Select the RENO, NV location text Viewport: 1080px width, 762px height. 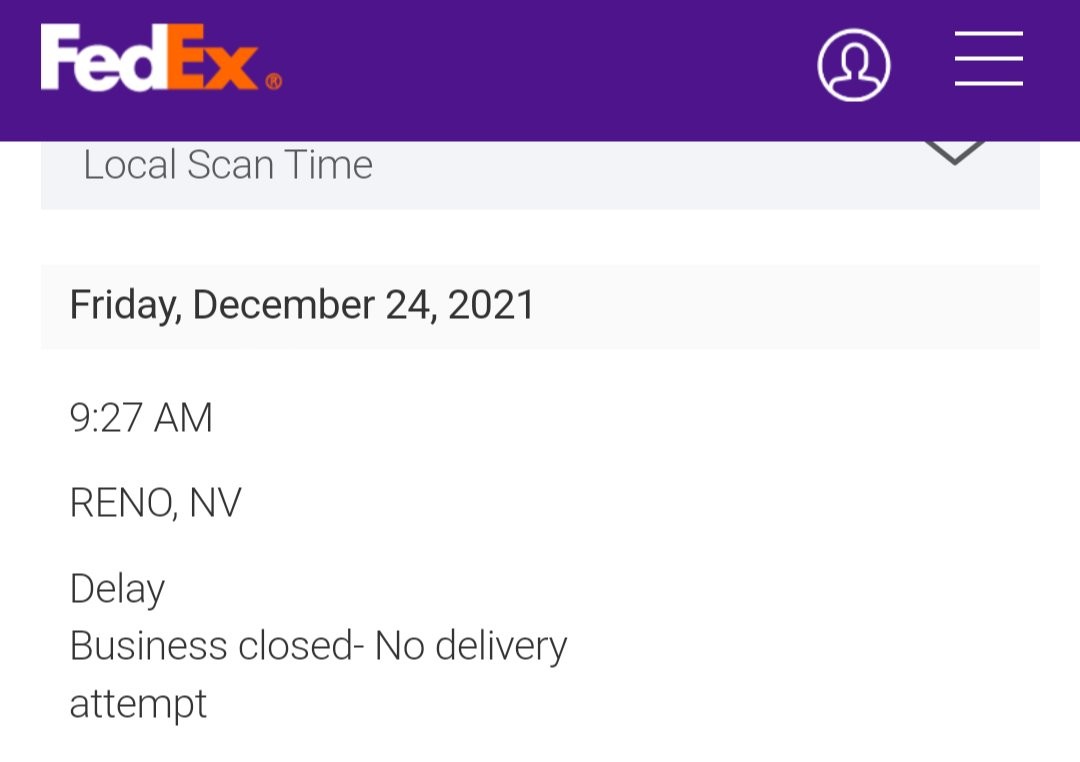tap(155, 503)
